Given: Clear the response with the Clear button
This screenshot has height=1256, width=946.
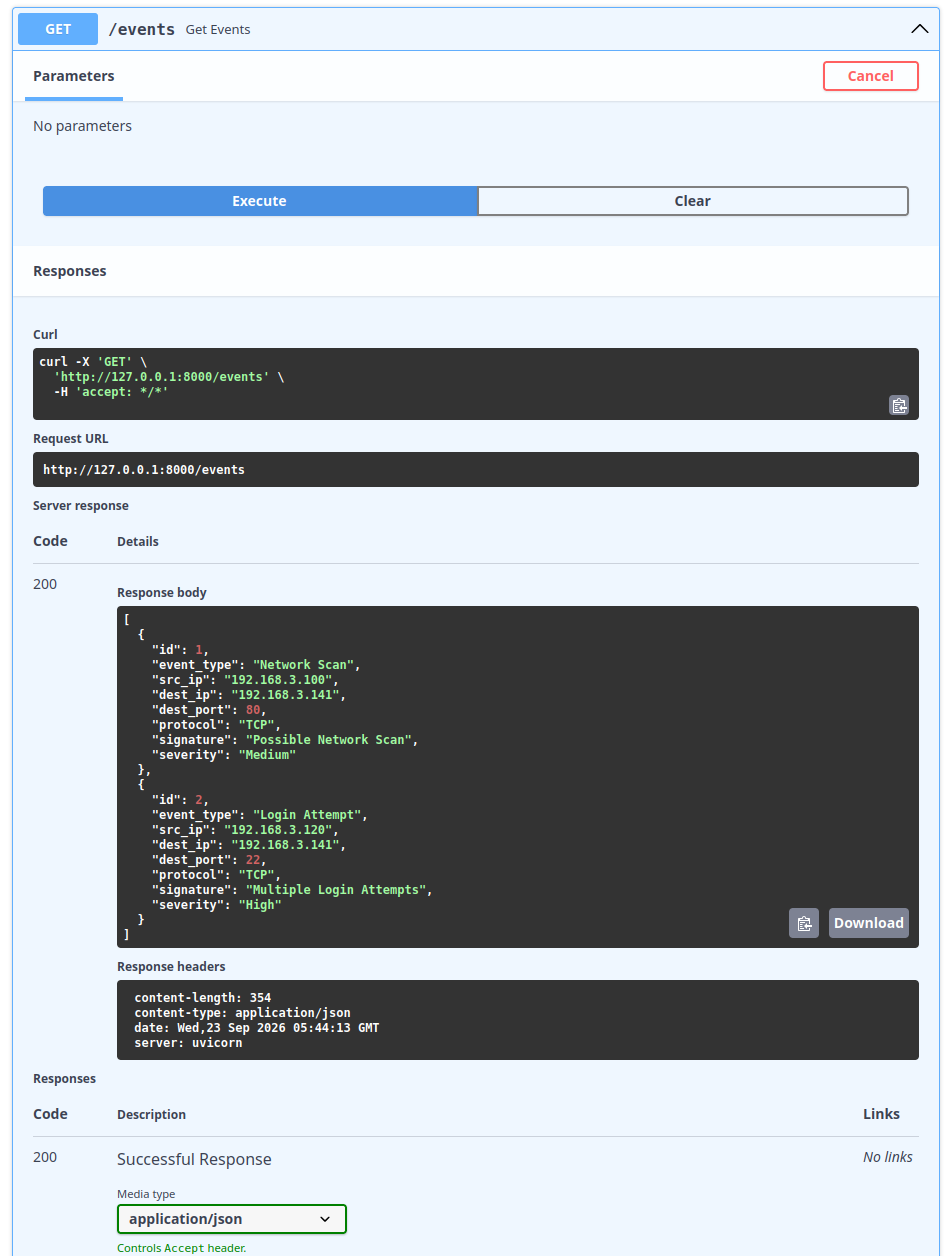Looking at the screenshot, I should (693, 201).
